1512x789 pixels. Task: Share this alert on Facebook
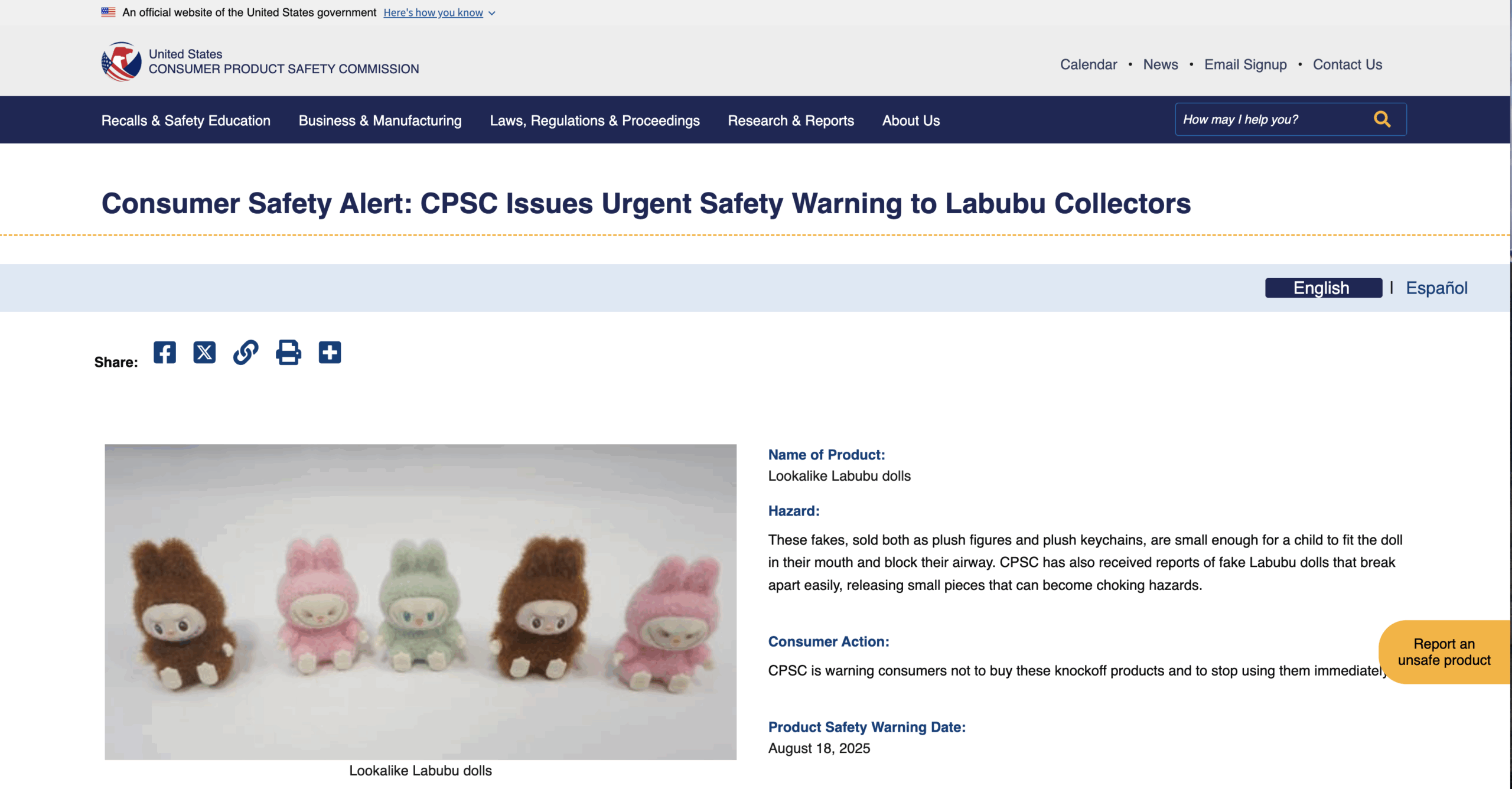pos(165,353)
